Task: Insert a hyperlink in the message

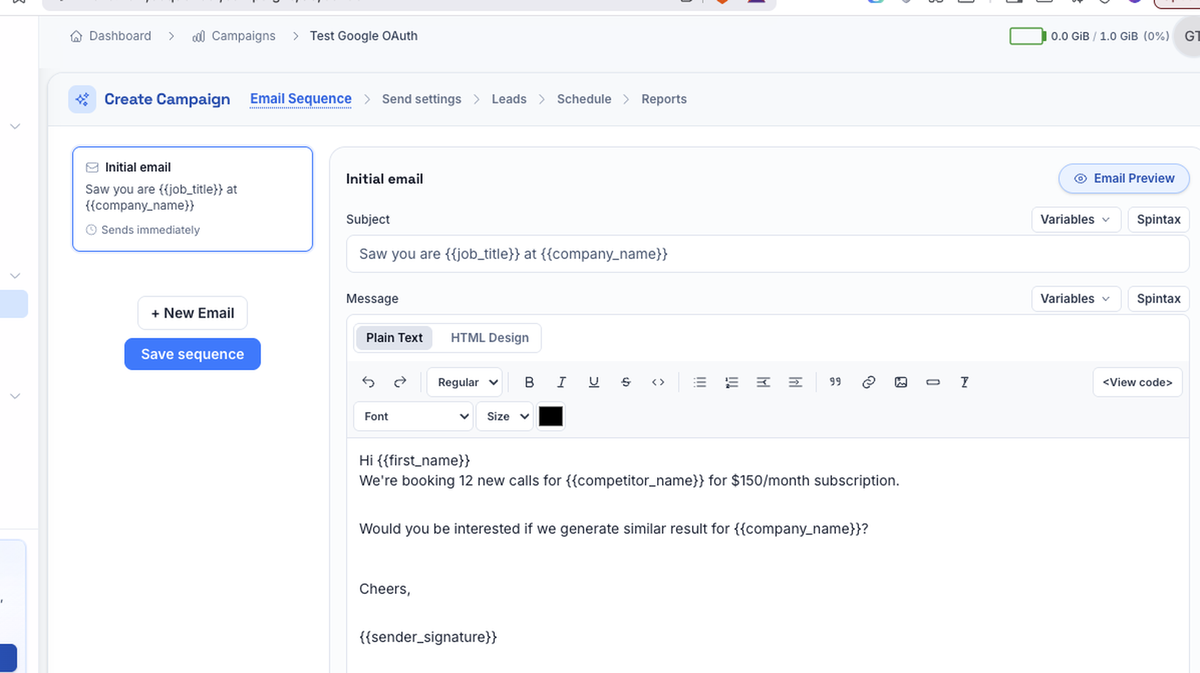Action: (869, 382)
